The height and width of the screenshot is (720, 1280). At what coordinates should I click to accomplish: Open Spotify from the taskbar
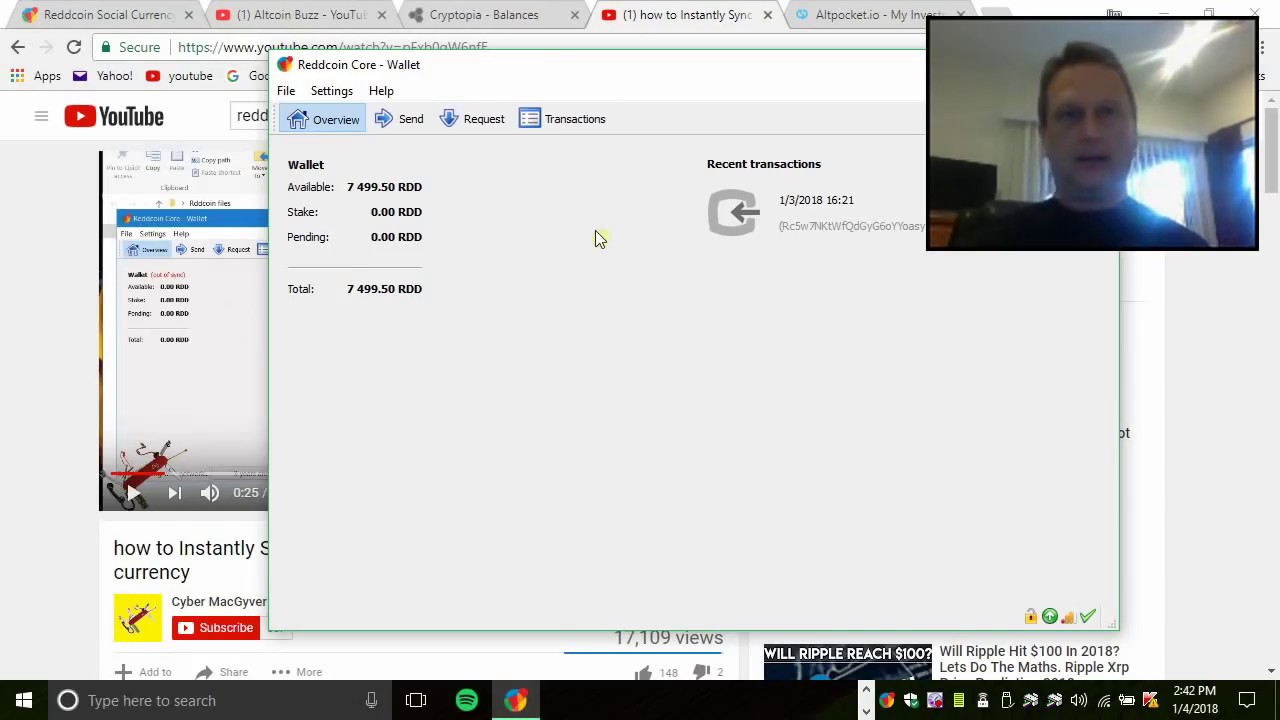[467, 700]
